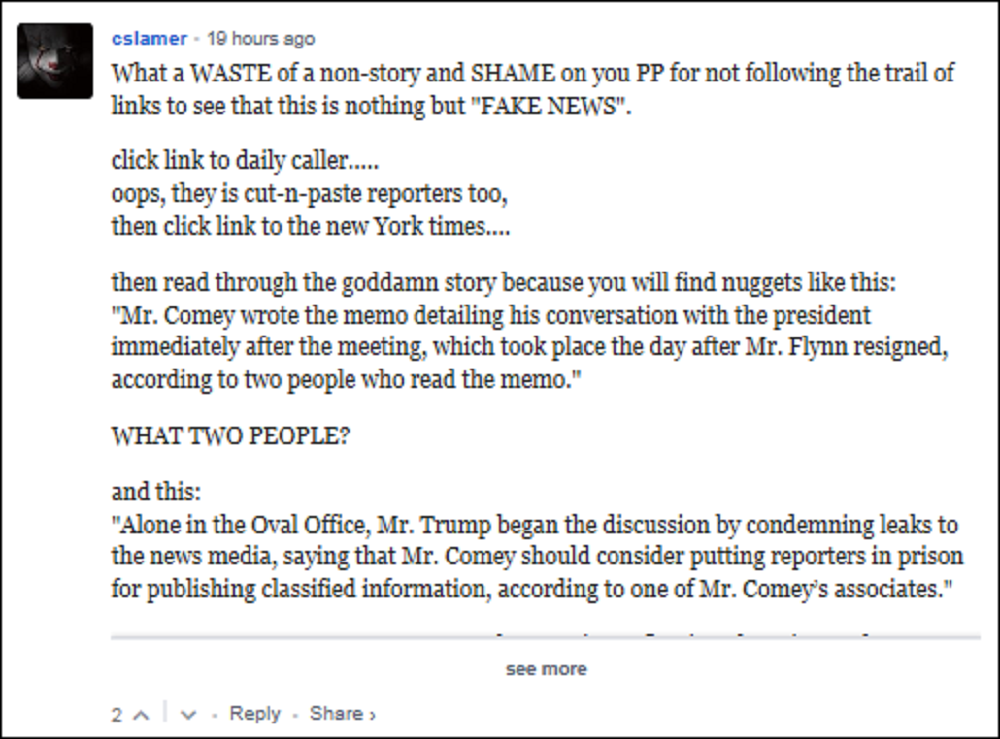Click the 'new York times' line

[x=311, y=226]
